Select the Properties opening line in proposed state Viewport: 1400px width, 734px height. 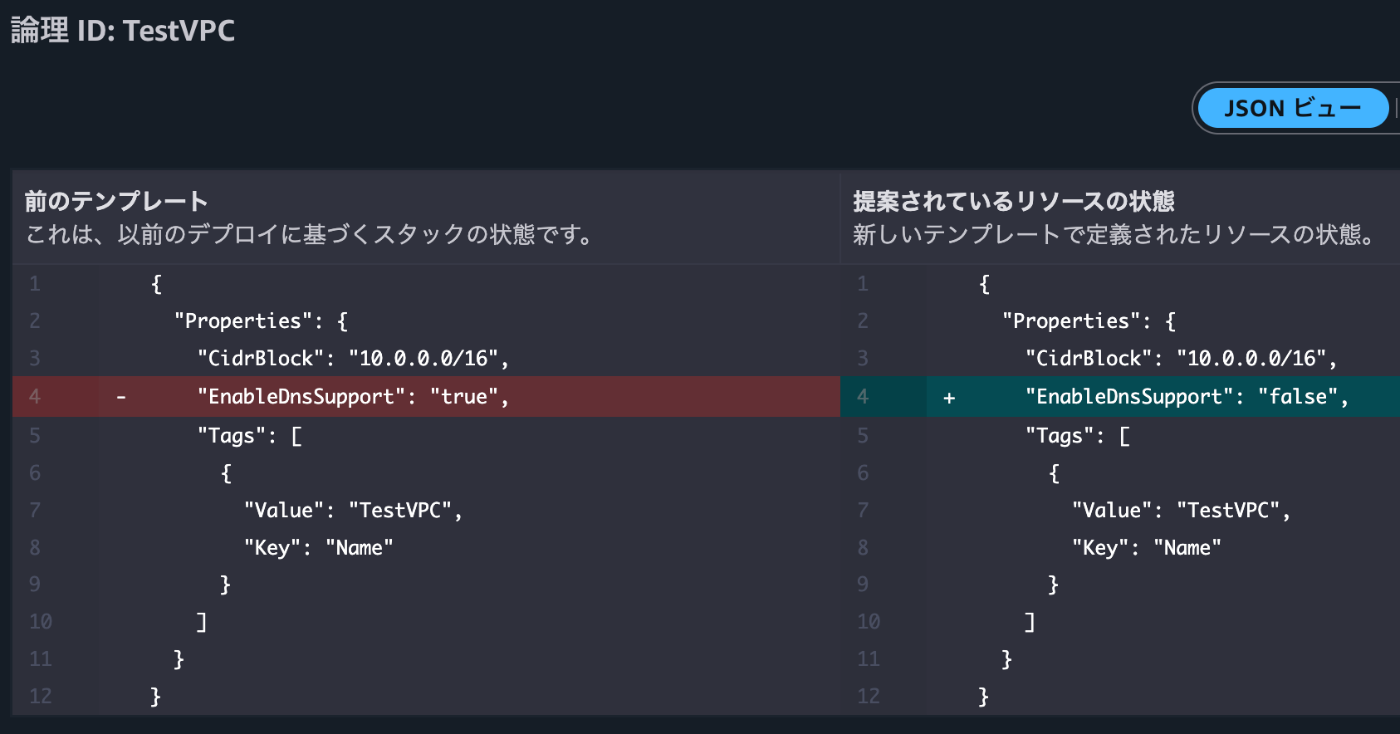pos(1100,320)
